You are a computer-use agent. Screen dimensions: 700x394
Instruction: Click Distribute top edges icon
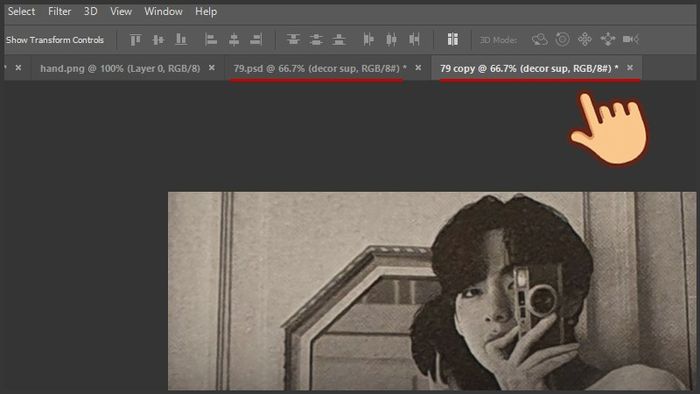[x=293, y=40]
